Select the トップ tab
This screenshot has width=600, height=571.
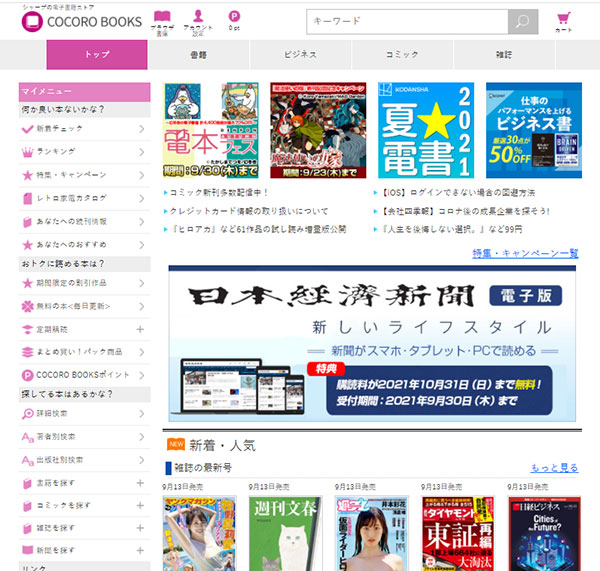pyautogui.click(x=97, y=55)
